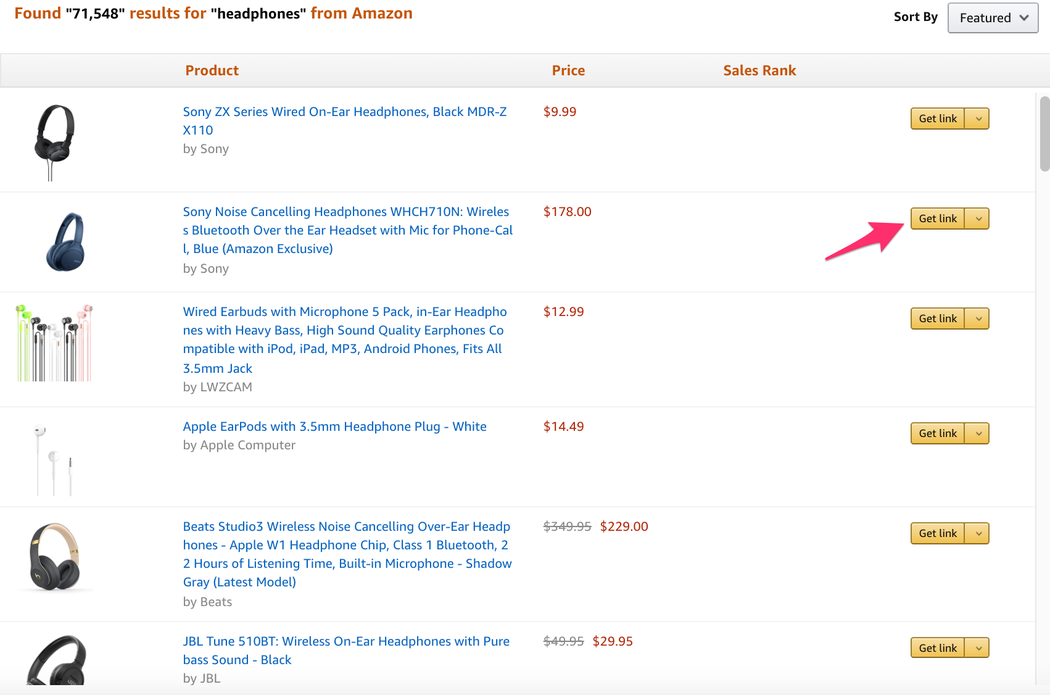
Task: Click the multicolor wired earbuds thumbnail
Action: pyautogui.click(x=54, y=343)
